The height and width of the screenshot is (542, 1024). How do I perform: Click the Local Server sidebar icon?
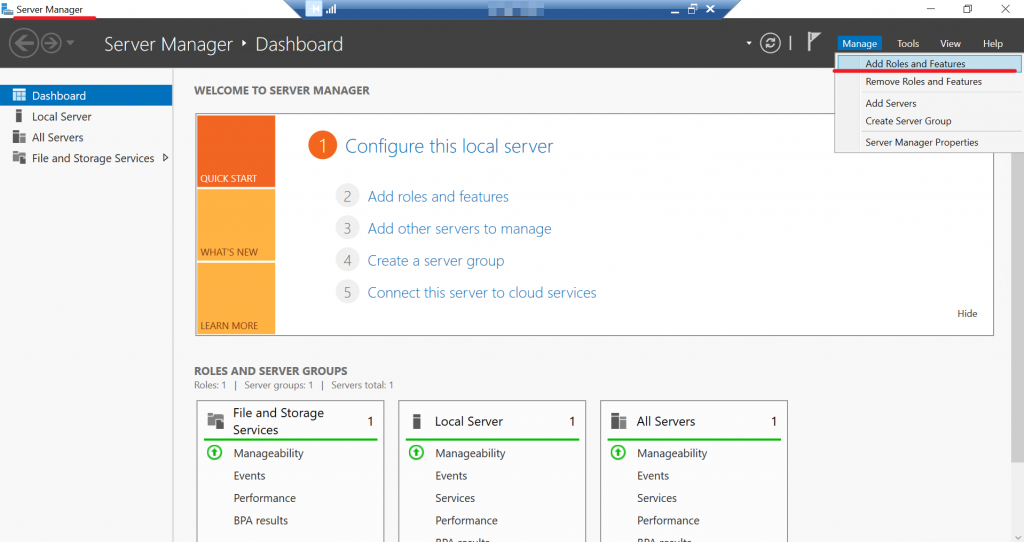[x=19, y=116]
